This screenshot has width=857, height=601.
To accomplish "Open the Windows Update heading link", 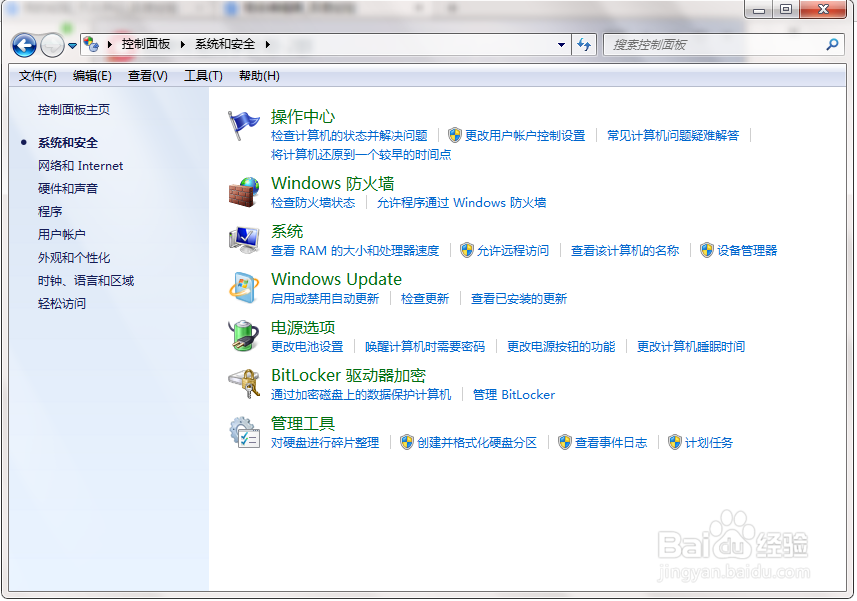I will (x=336, y=279).
